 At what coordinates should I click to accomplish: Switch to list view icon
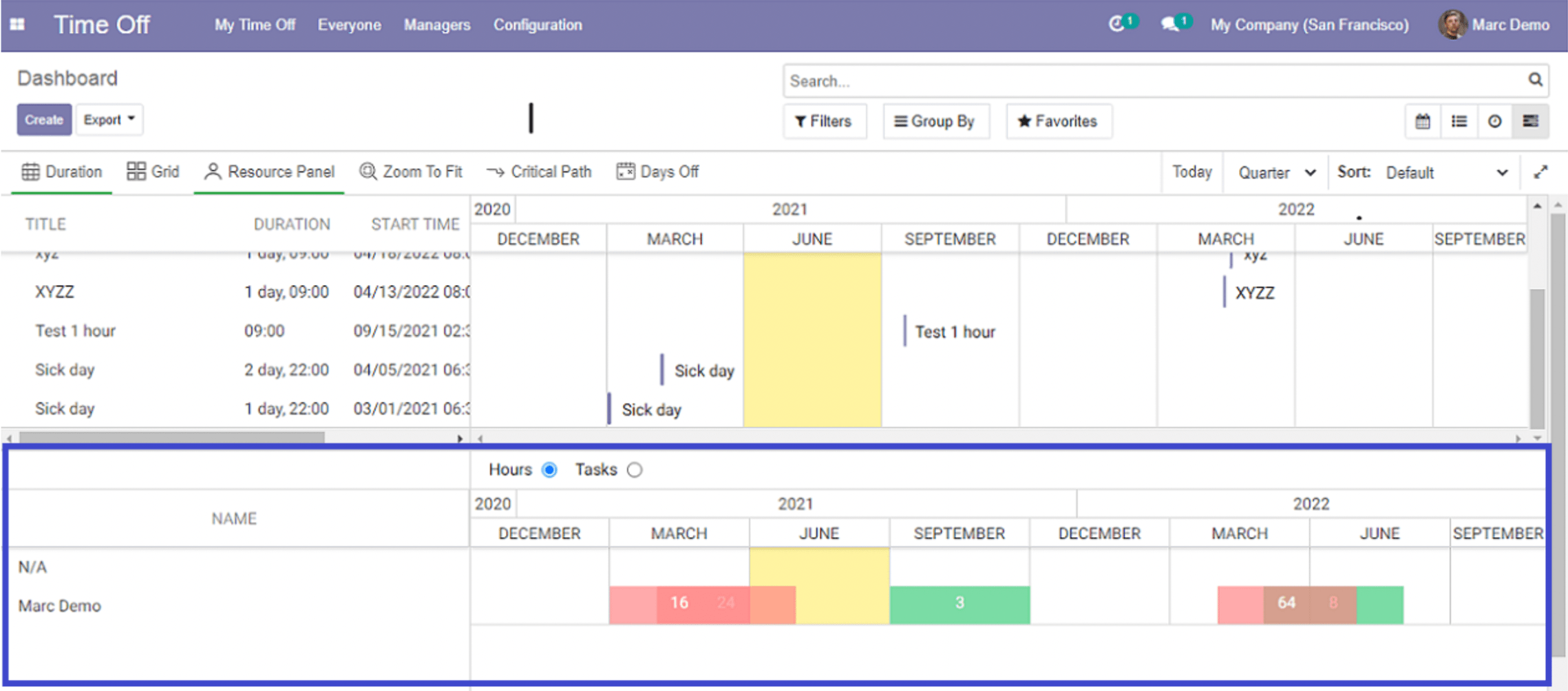click(1459, 122)
